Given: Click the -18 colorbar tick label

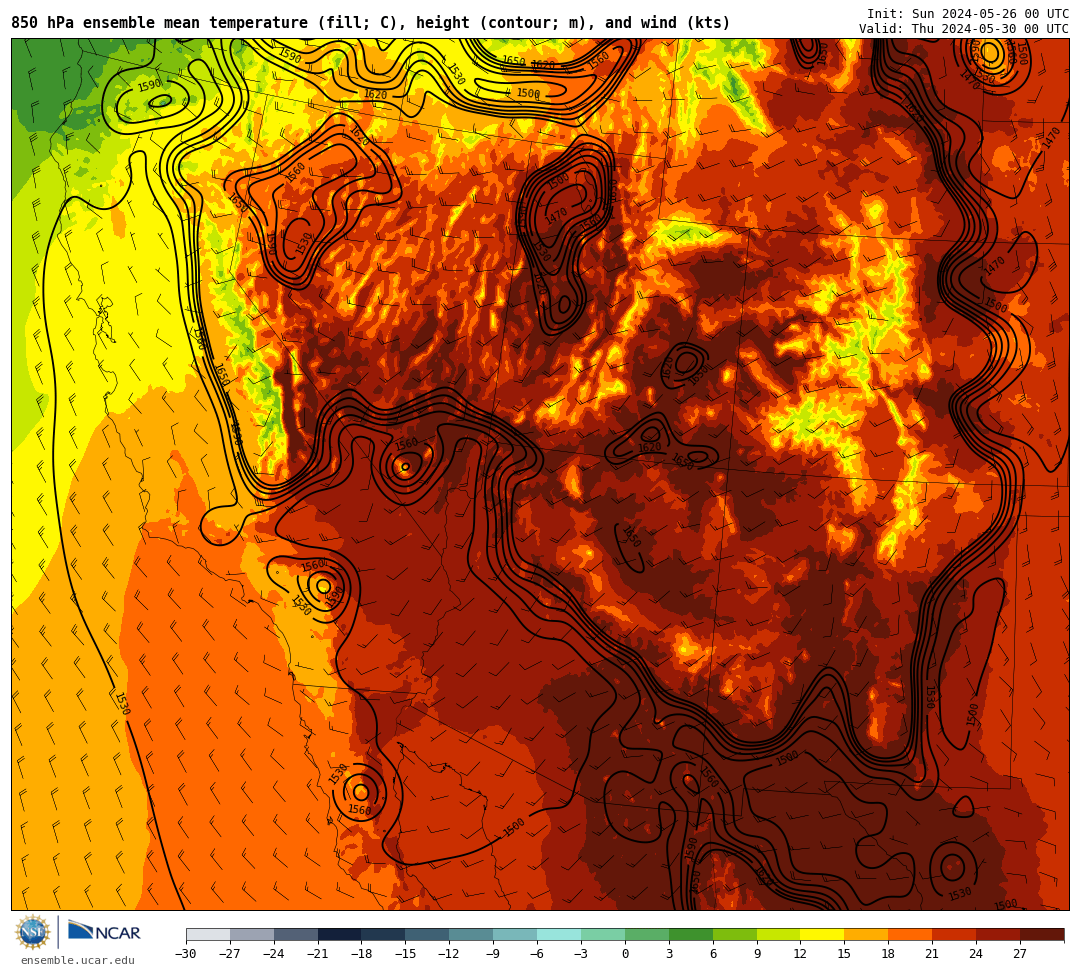Looking at the screenshot, I should coord(362,954).
